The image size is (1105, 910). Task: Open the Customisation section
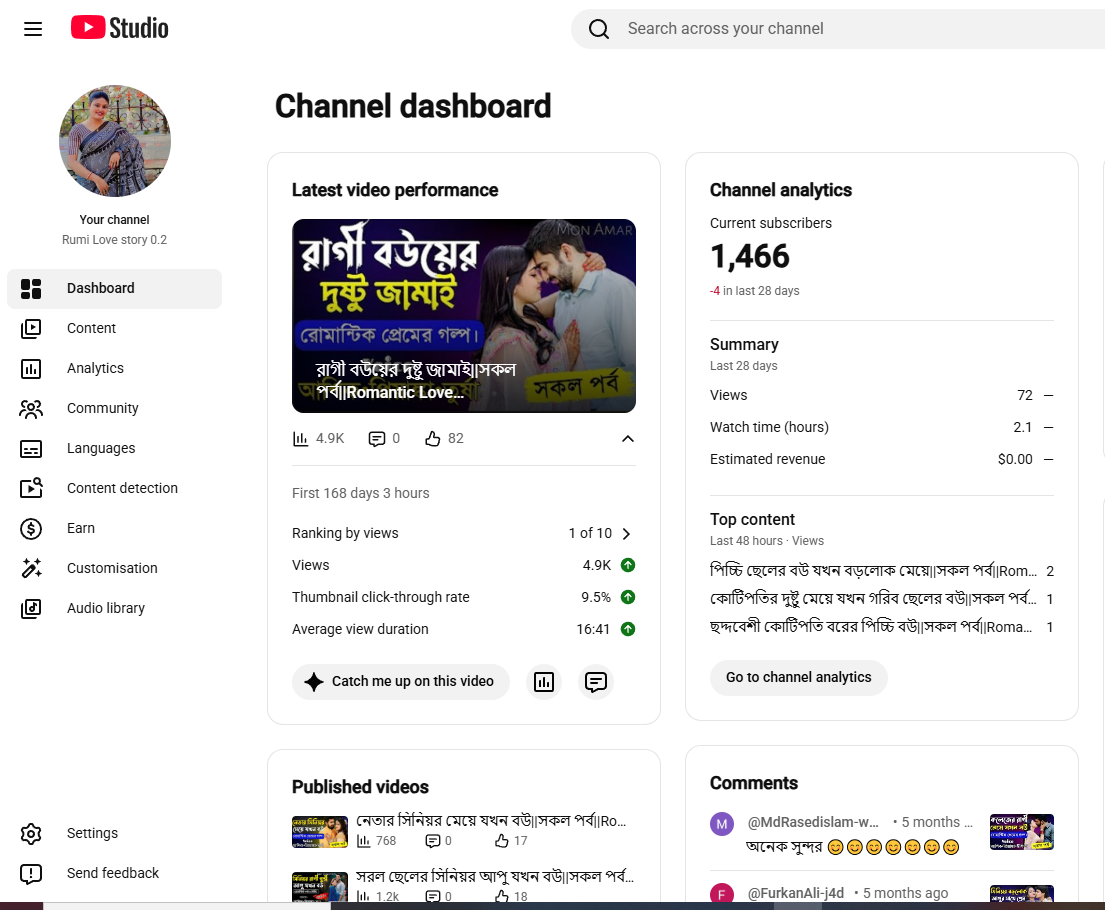[x=114, y=568]
